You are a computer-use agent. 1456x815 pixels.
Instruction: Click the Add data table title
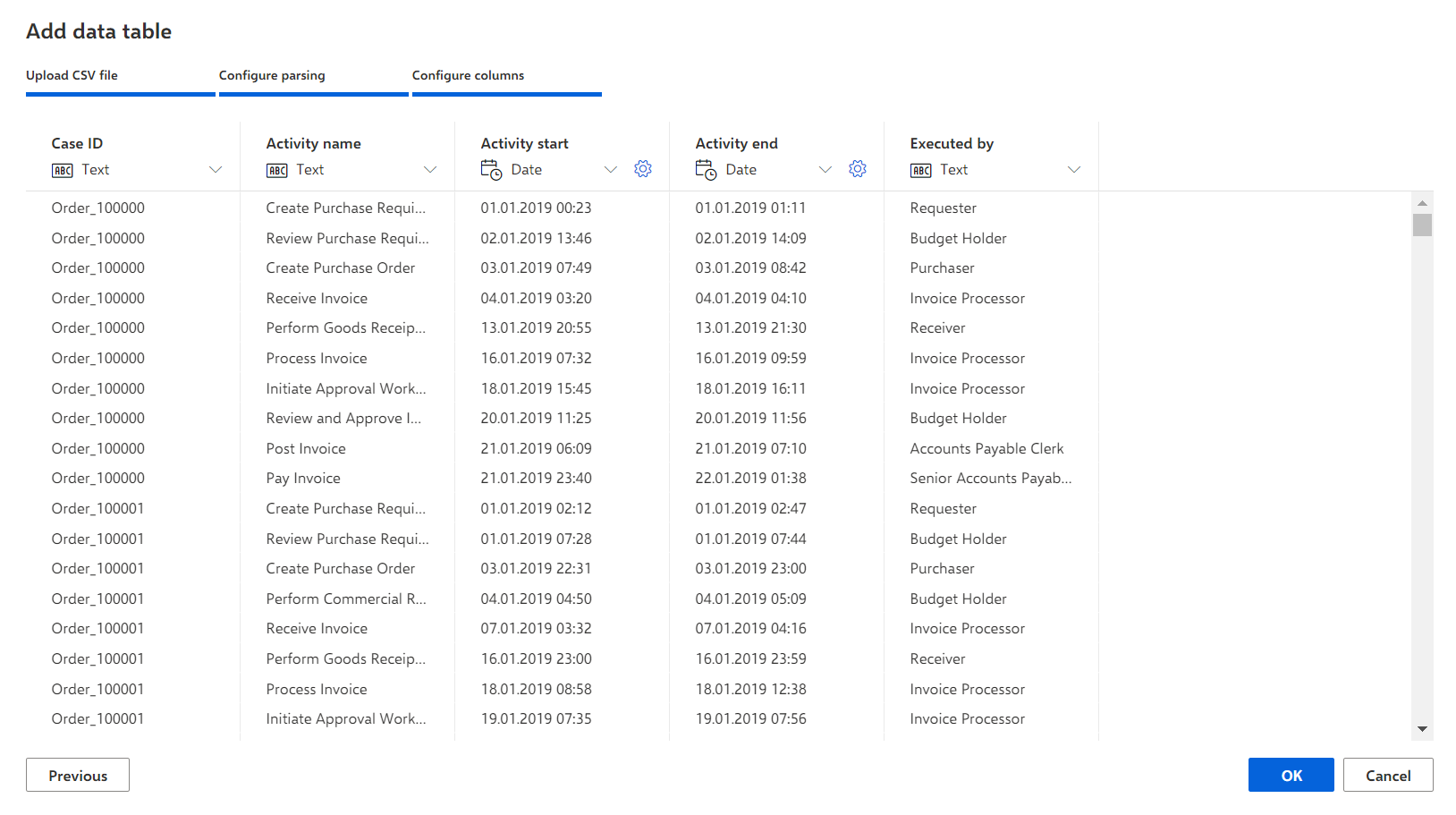98,30
